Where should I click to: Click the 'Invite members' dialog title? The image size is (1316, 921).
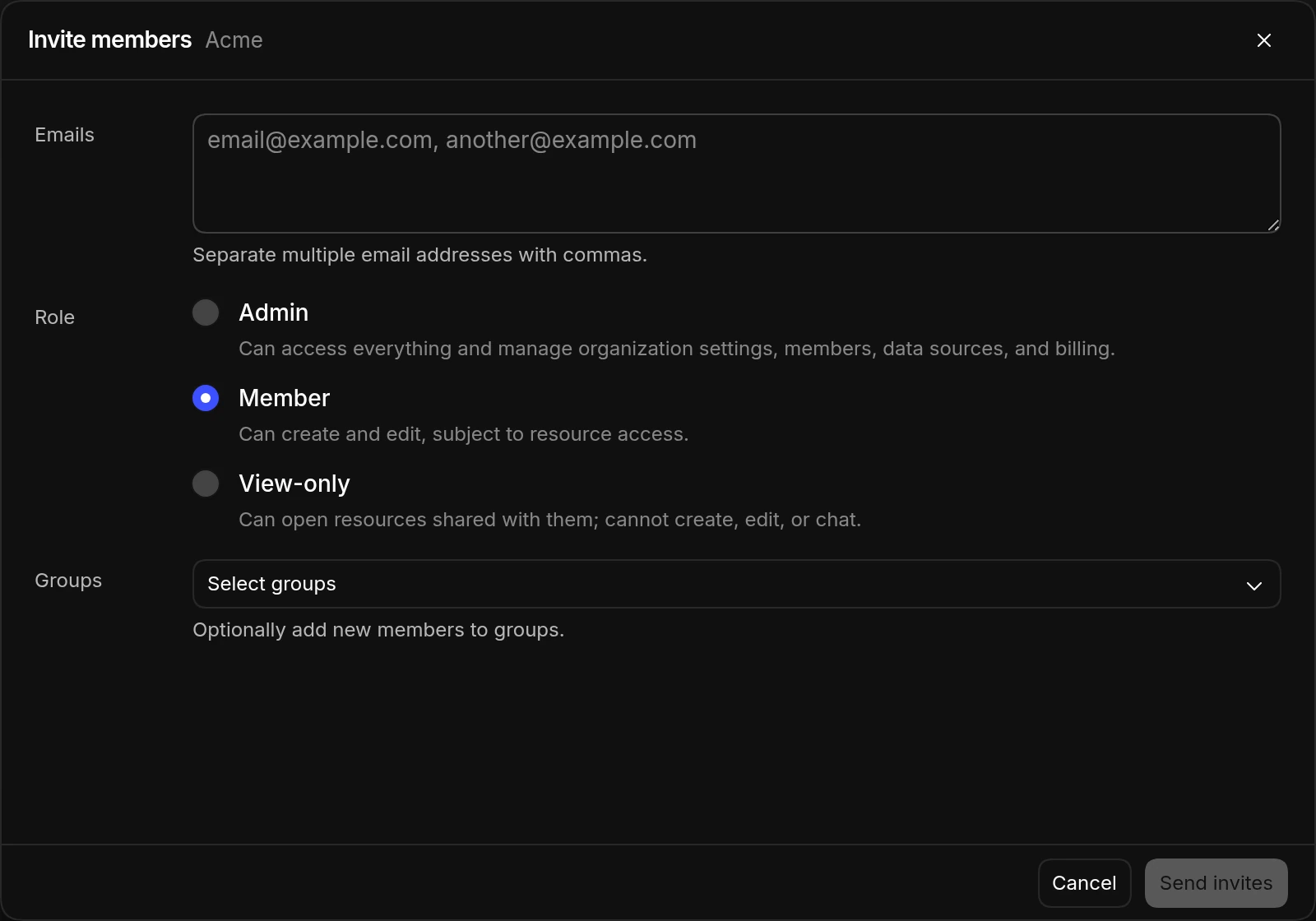point(109,39)
